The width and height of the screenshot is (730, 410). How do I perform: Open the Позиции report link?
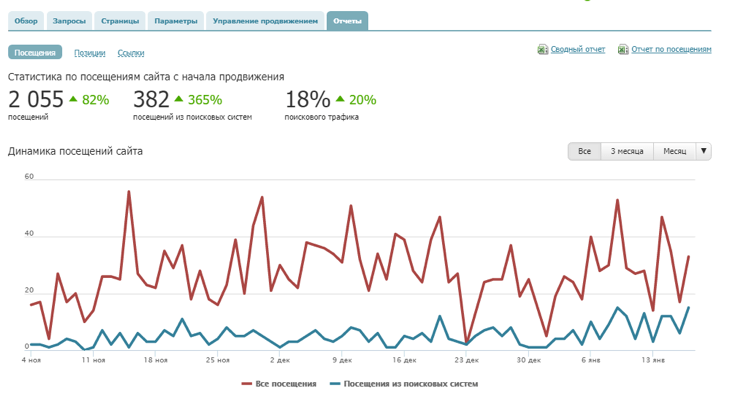coord(90,53)
